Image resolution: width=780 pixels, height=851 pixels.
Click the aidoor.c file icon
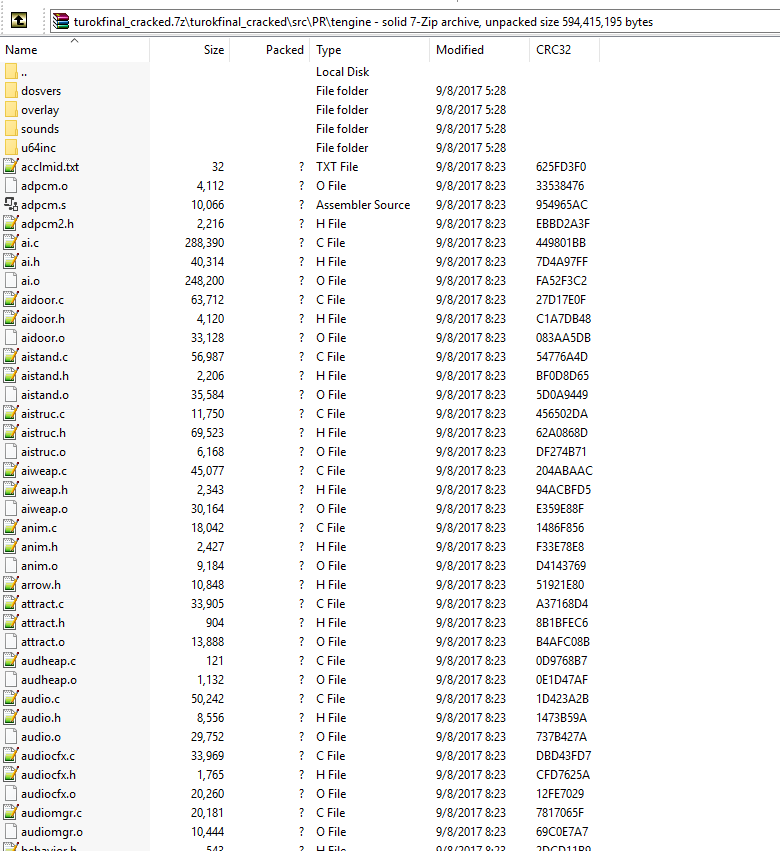[x=11, y=300]
